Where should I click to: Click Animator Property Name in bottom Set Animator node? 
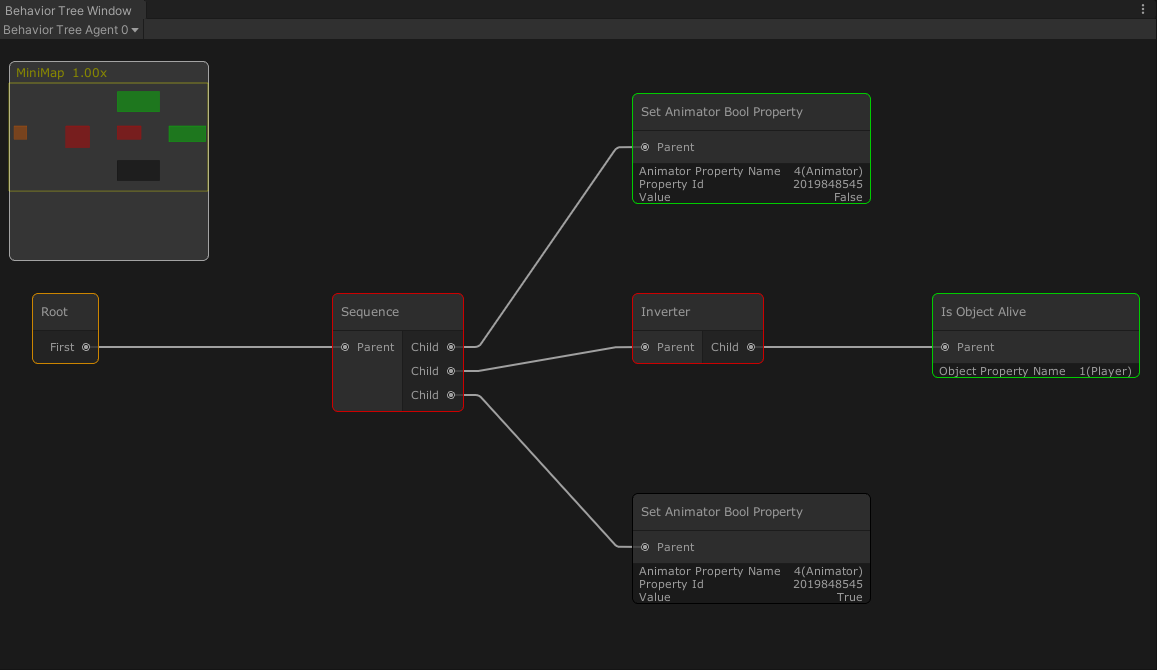click(x=750, y=571)
